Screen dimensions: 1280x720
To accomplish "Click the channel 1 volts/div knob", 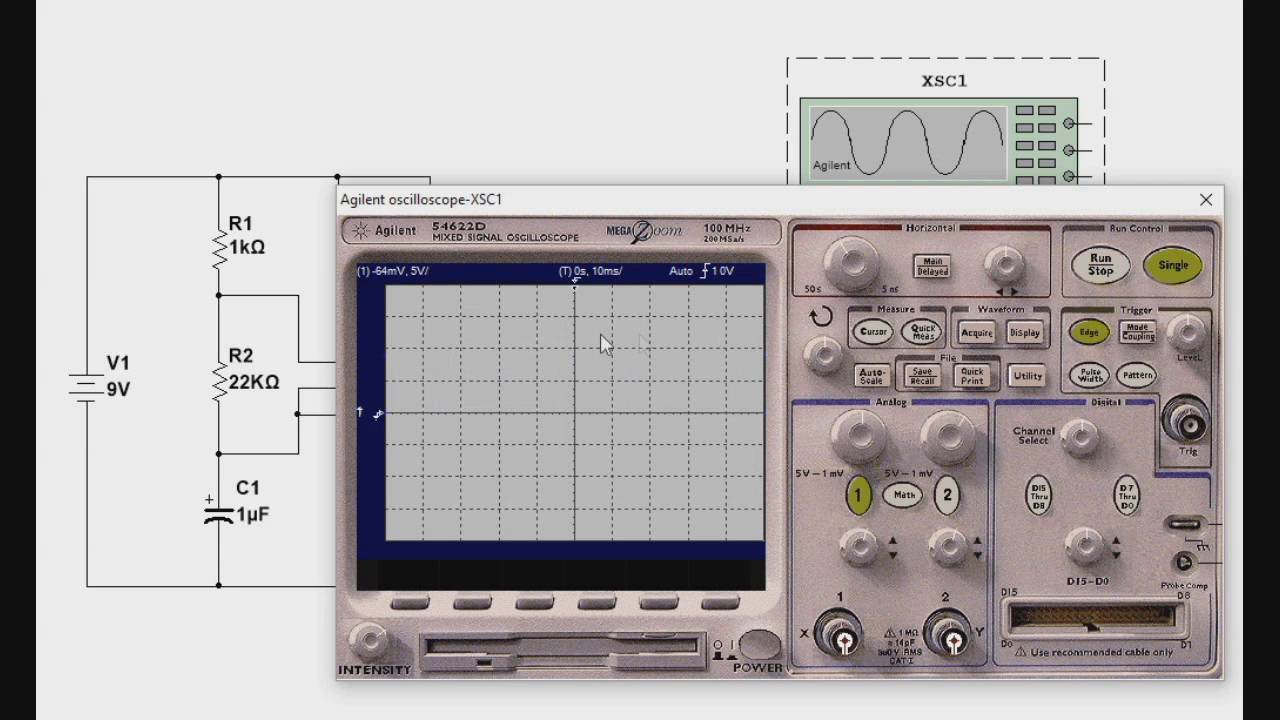I will [x=858, y=436].
